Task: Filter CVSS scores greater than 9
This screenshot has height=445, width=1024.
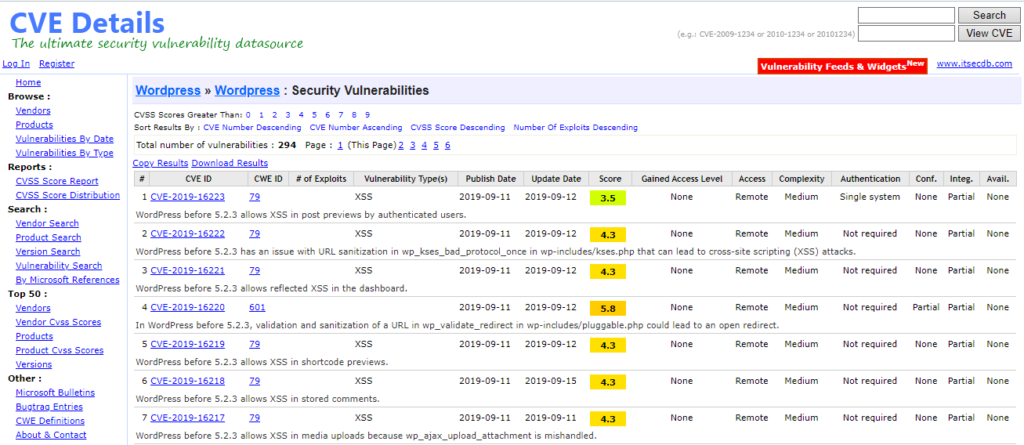Action: [x=367, y=114]
